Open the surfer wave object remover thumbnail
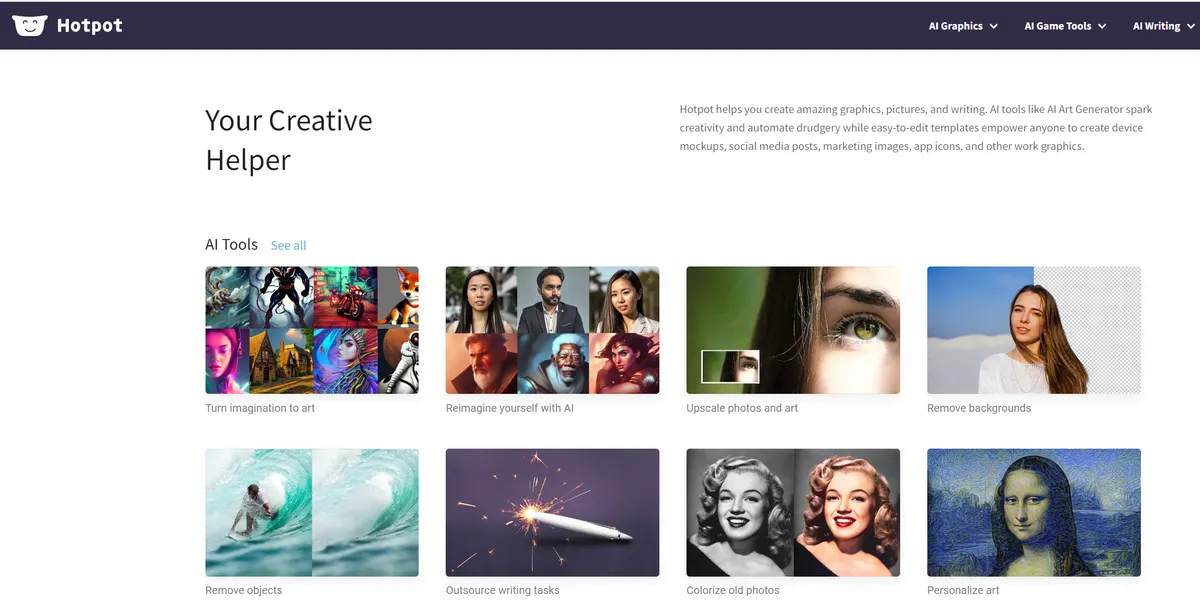 [312, 512]
